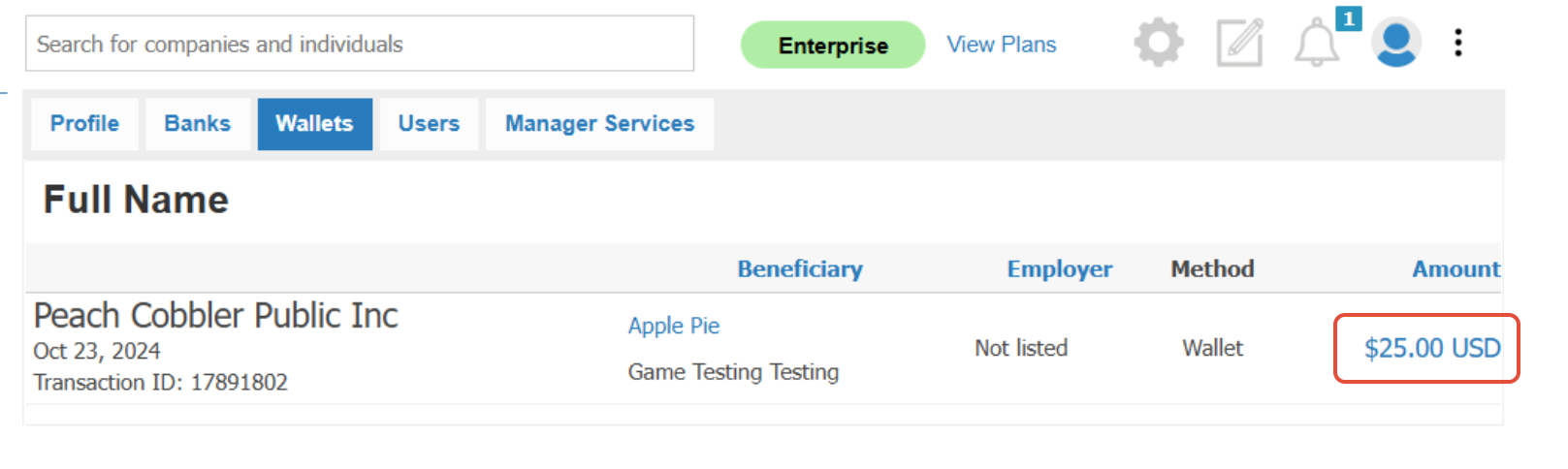Sort by the Beneficiary column header
1568x469 pixels.
pos(800,269)
